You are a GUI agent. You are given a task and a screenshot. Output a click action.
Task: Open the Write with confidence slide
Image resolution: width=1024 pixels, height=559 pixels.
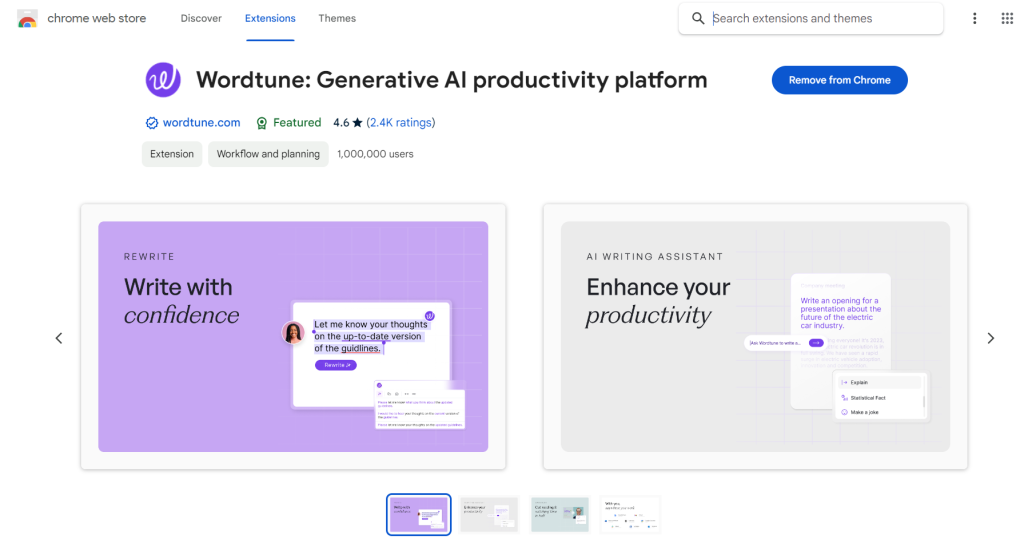click(x=293, y=336)
